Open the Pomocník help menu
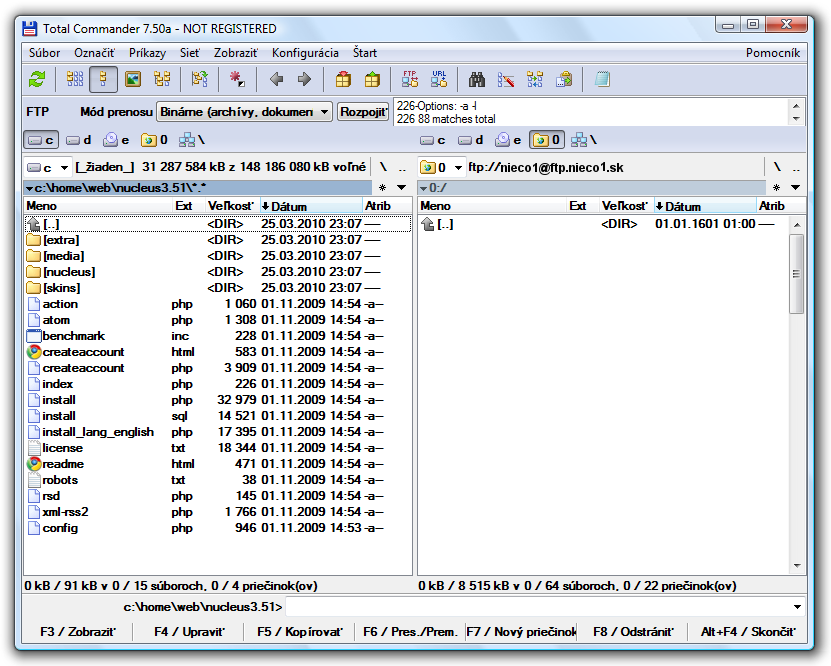 [x=773, y=53]
